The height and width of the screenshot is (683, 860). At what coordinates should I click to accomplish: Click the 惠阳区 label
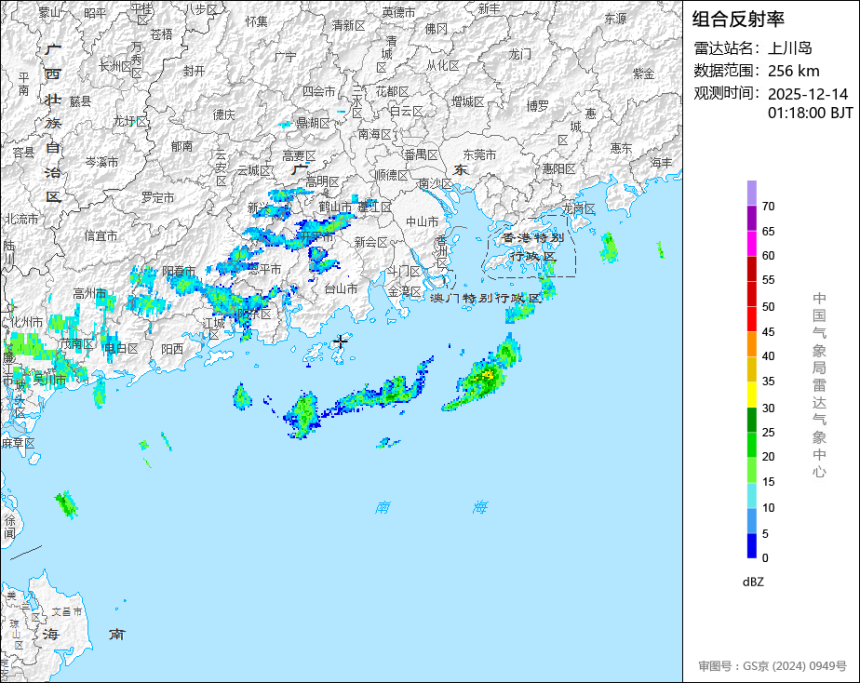point(559,169)
